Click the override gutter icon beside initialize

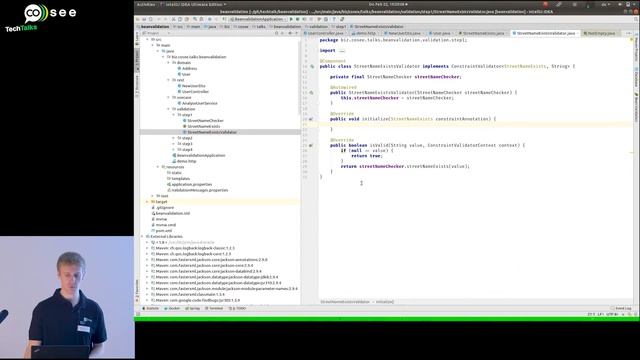coord(311,119)
